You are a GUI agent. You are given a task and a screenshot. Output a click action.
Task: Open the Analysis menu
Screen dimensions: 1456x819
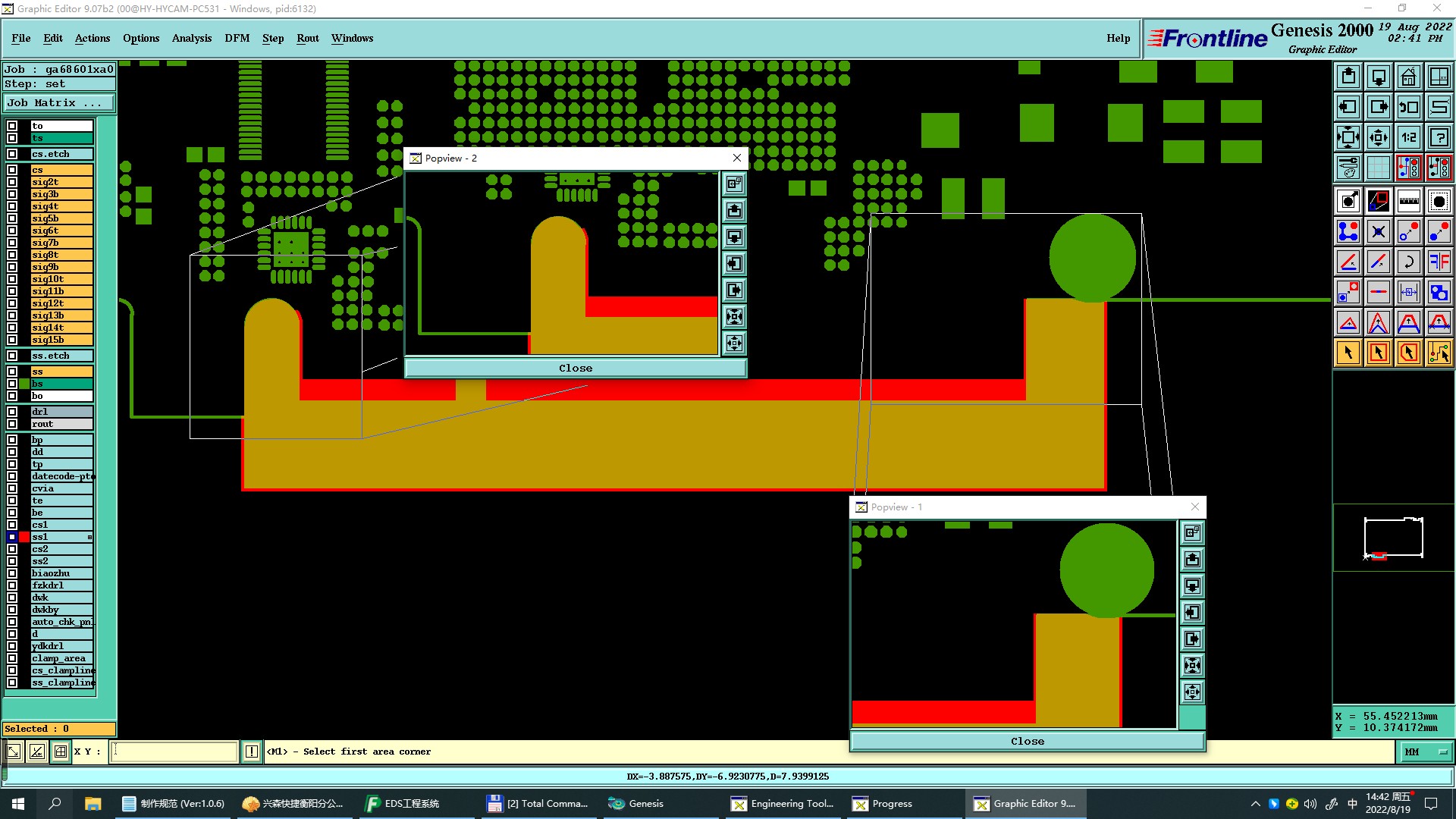pos(191,38)
